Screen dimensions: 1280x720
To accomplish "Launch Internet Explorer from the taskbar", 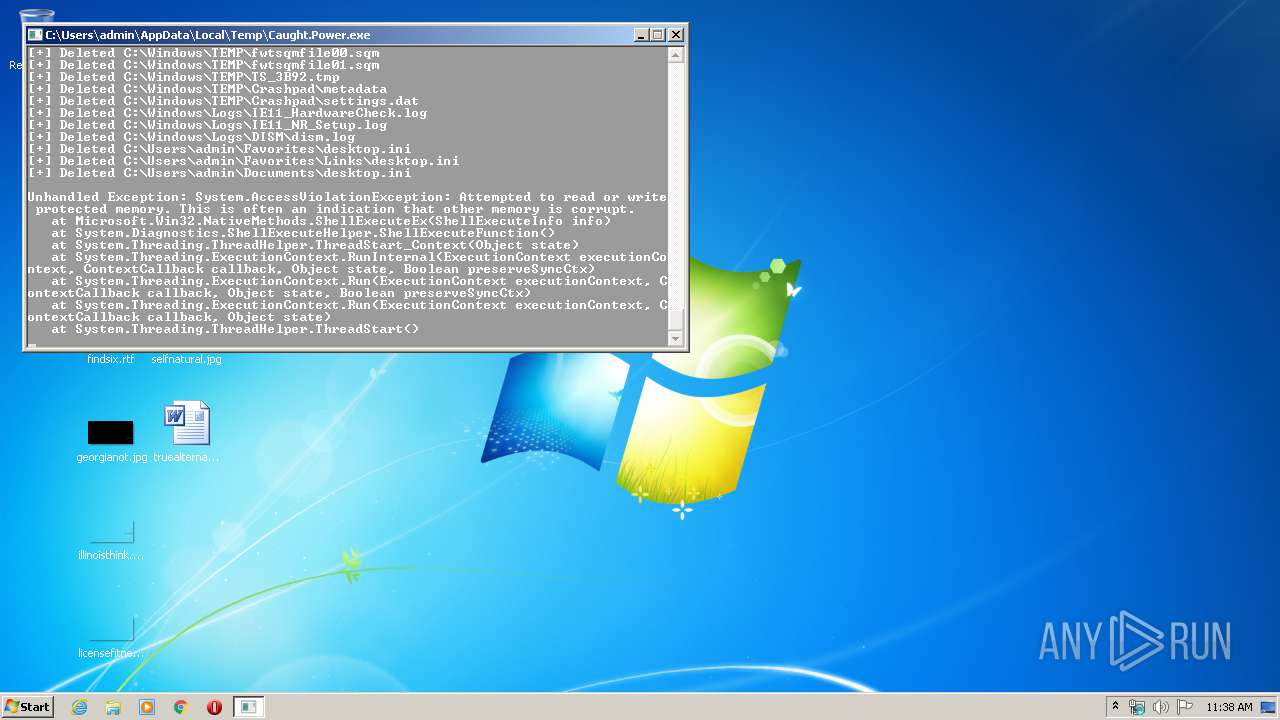I will point(80,707).
